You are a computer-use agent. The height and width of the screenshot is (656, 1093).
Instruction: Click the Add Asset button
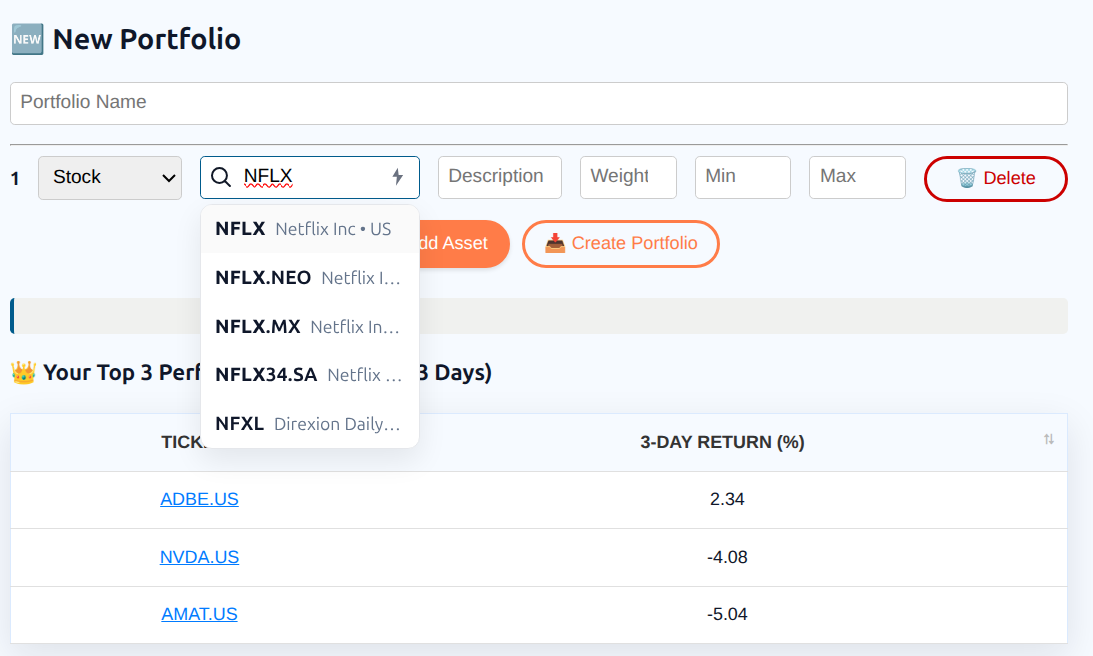tap(464, 243)
